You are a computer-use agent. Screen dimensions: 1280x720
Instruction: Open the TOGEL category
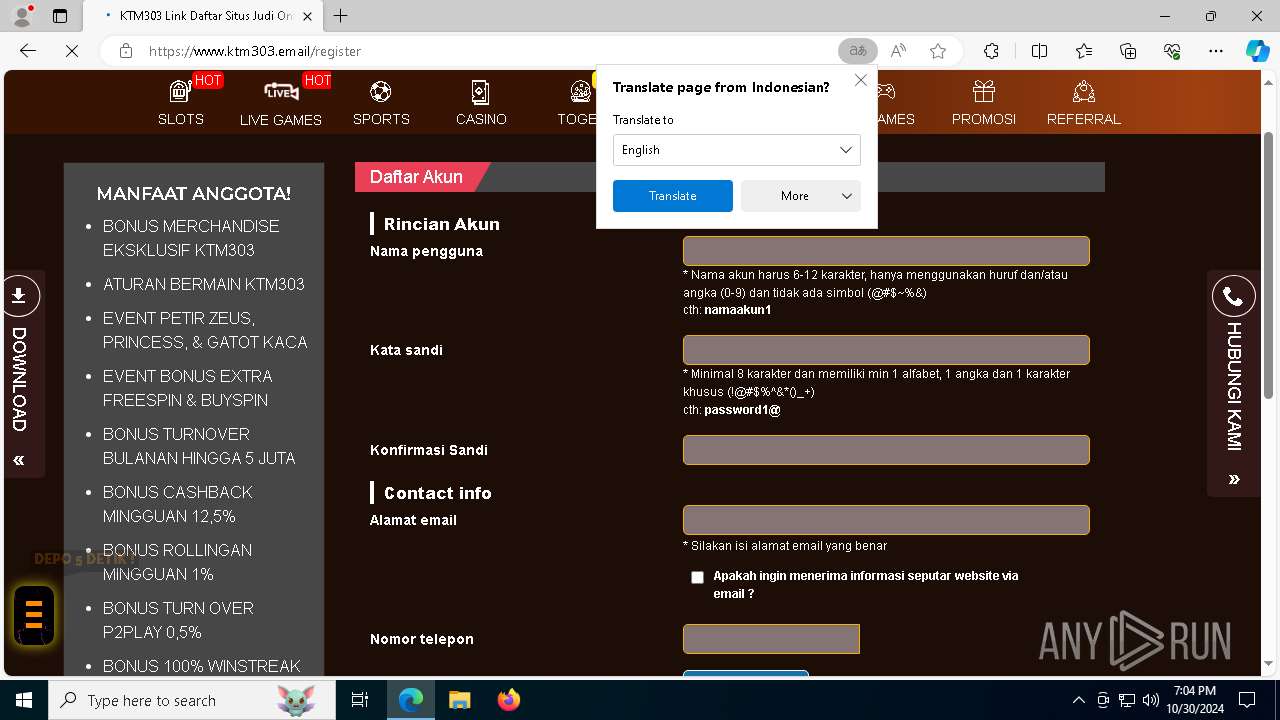point(577,103)
